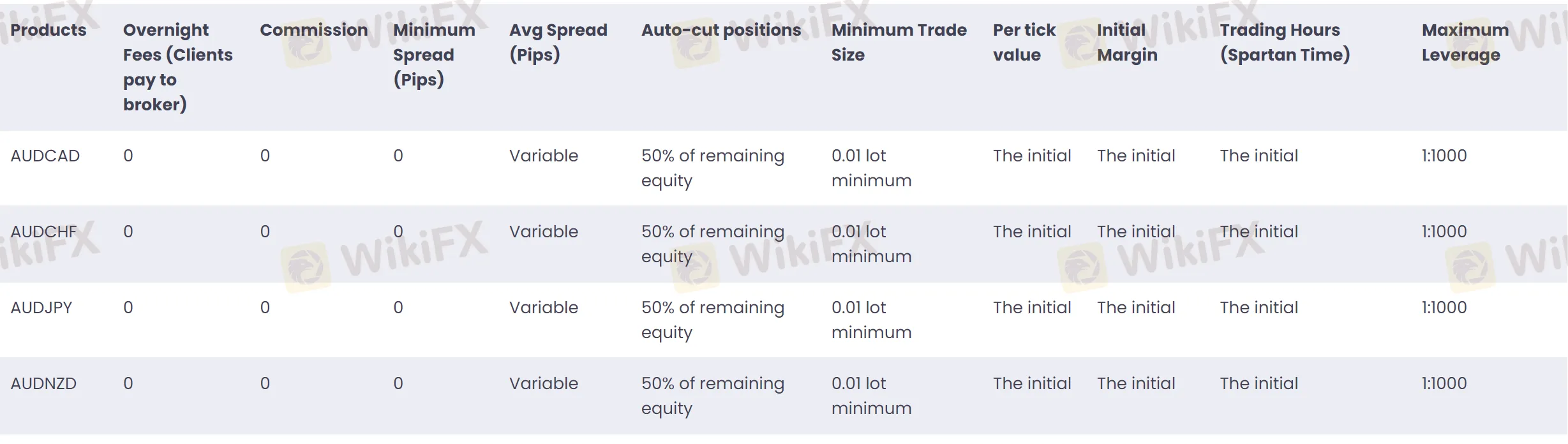
Task: Select the Per tick value header
Action: (1024, 42)
